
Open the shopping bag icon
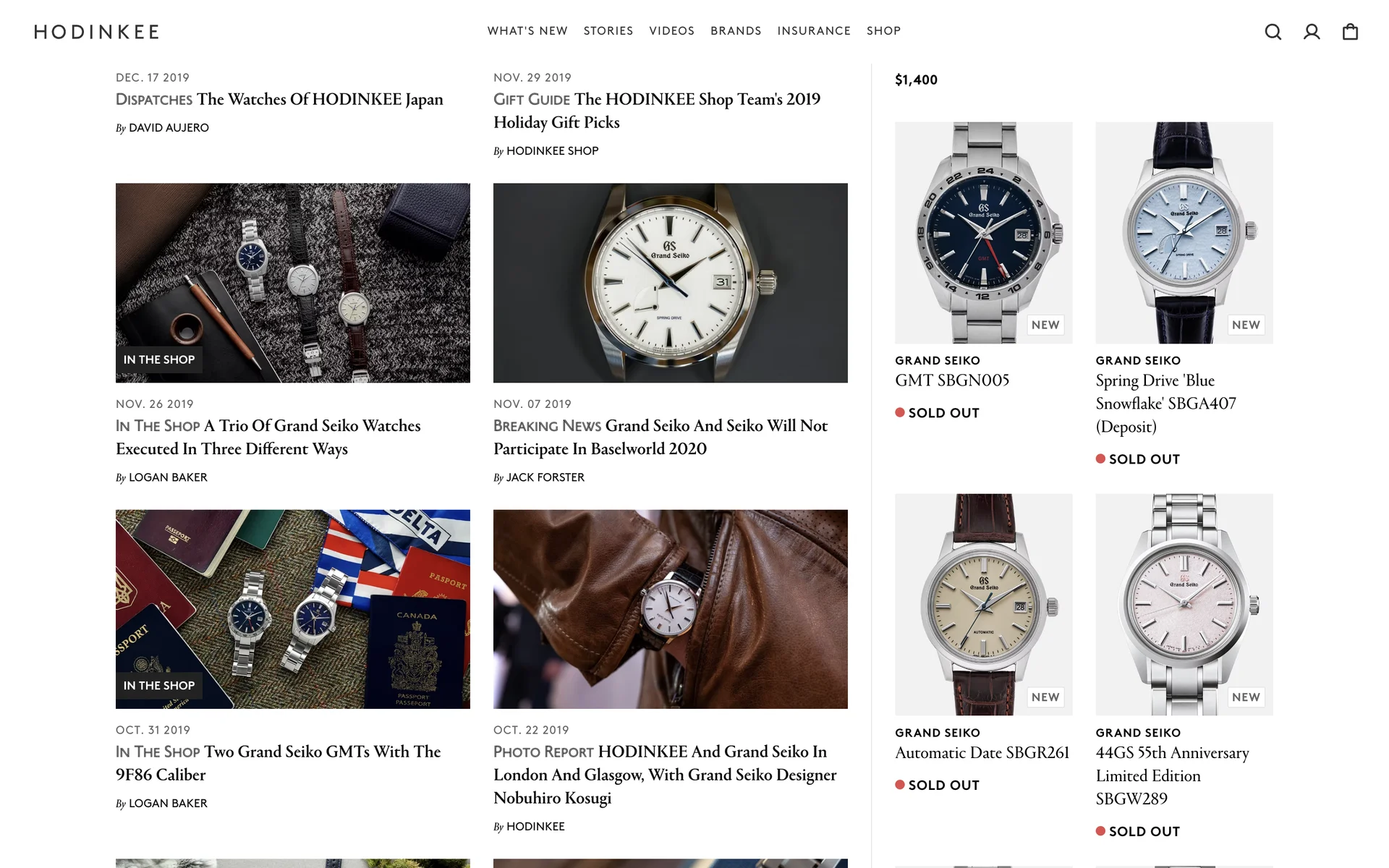[x=1350, y=32]
